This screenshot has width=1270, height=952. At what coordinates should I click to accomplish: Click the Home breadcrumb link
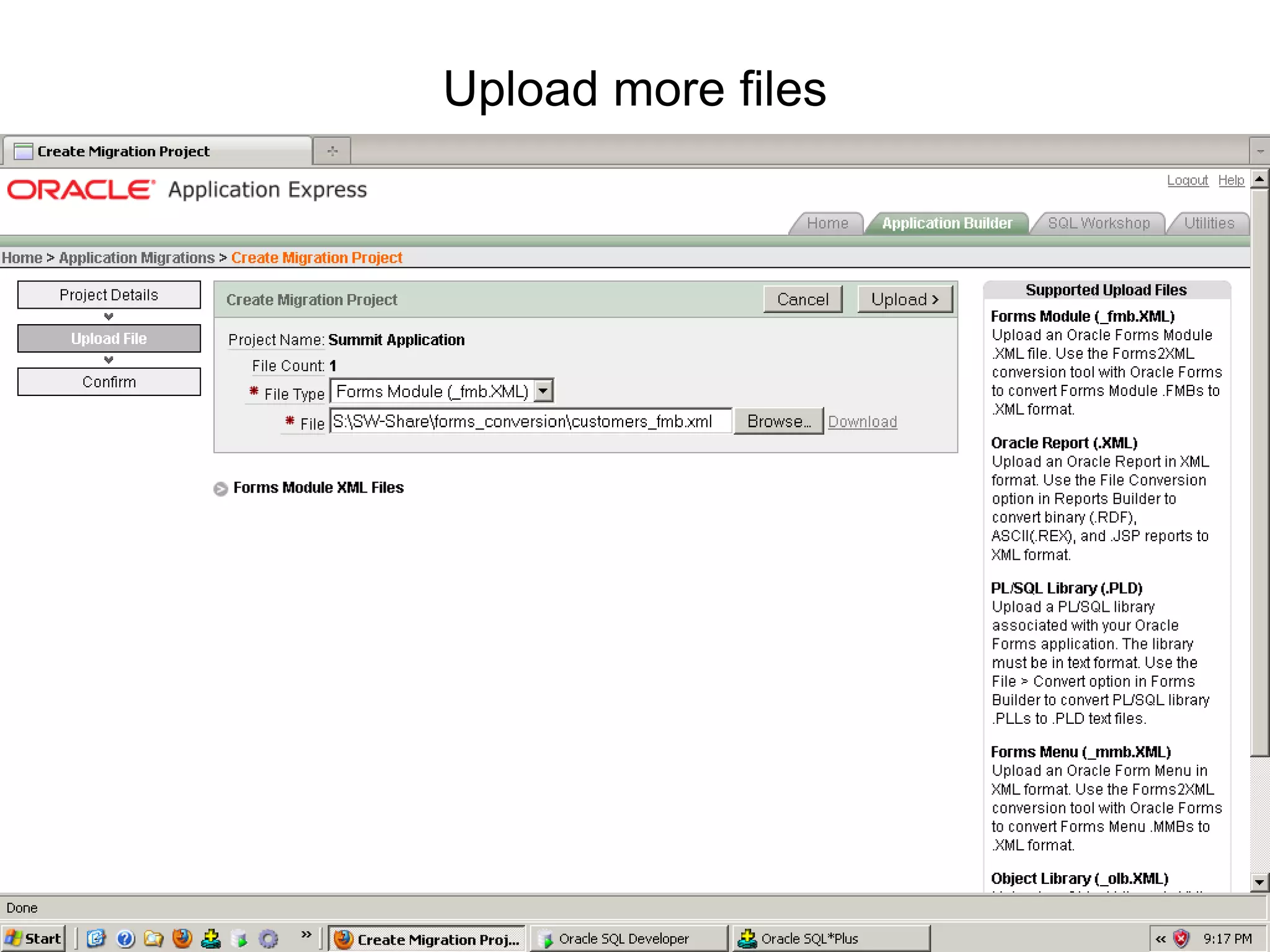tap(22, 258)
